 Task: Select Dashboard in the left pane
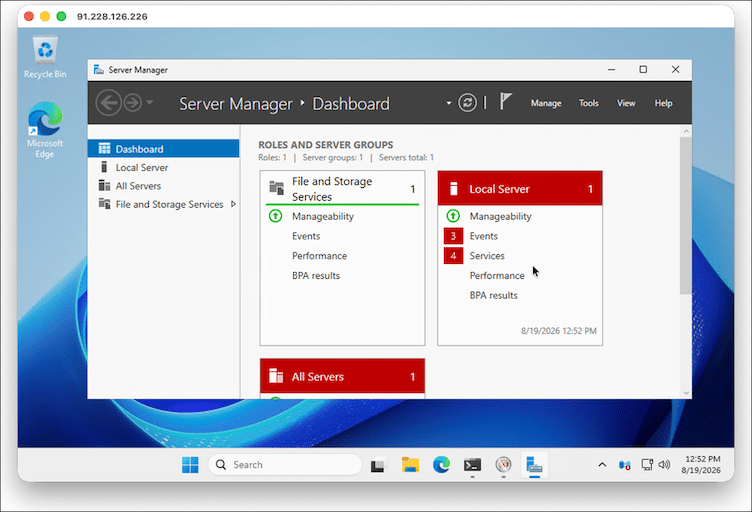(x=164, y=149)
